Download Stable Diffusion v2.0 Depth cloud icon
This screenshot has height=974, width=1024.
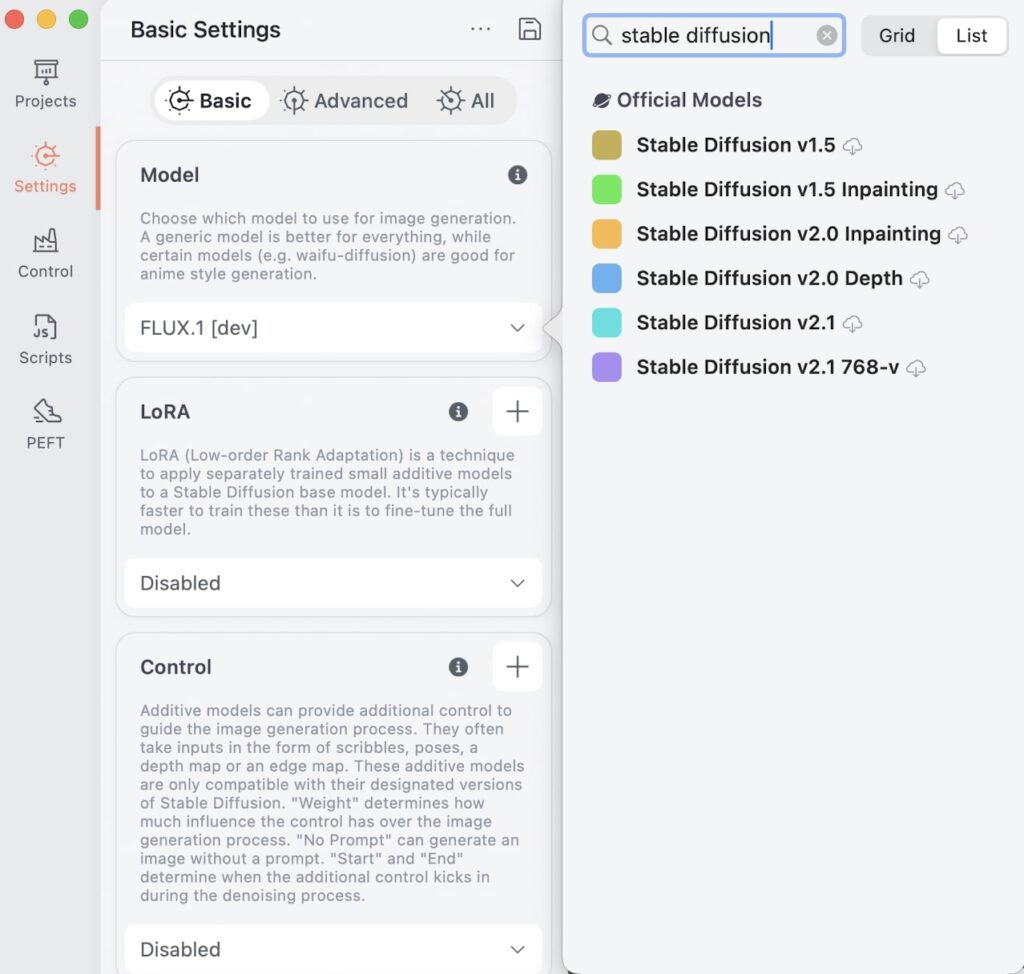click(x=920, y=279)
